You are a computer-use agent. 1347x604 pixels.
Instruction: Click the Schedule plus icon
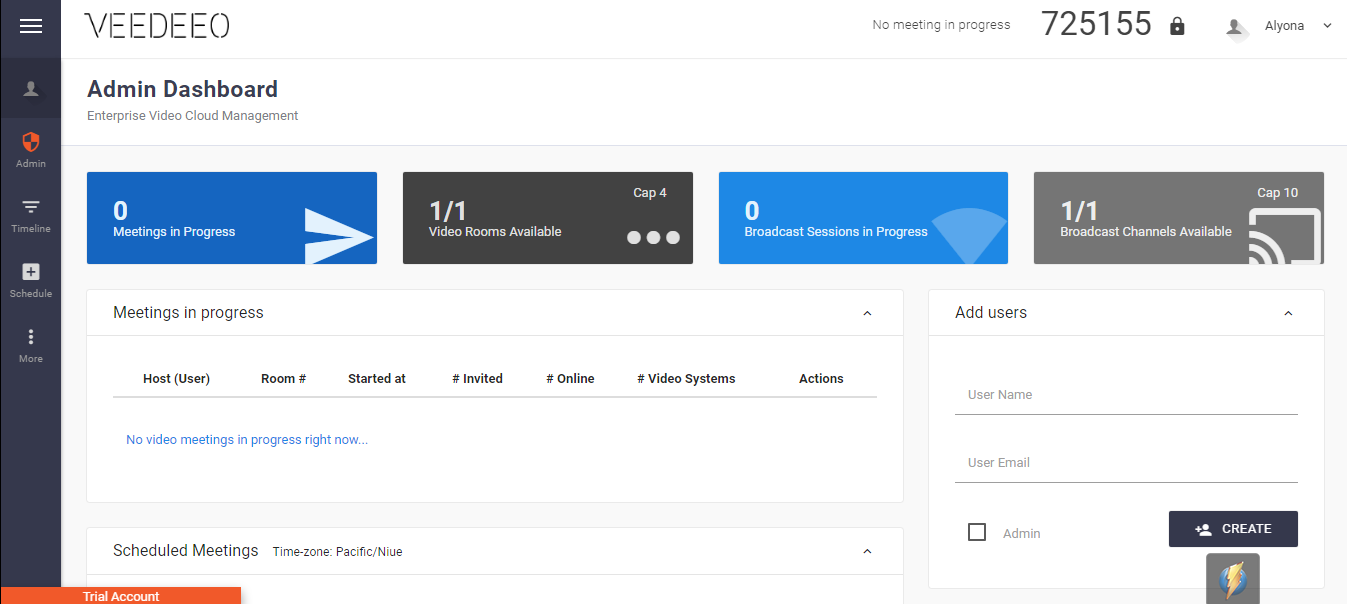click(x=31, y=272)
